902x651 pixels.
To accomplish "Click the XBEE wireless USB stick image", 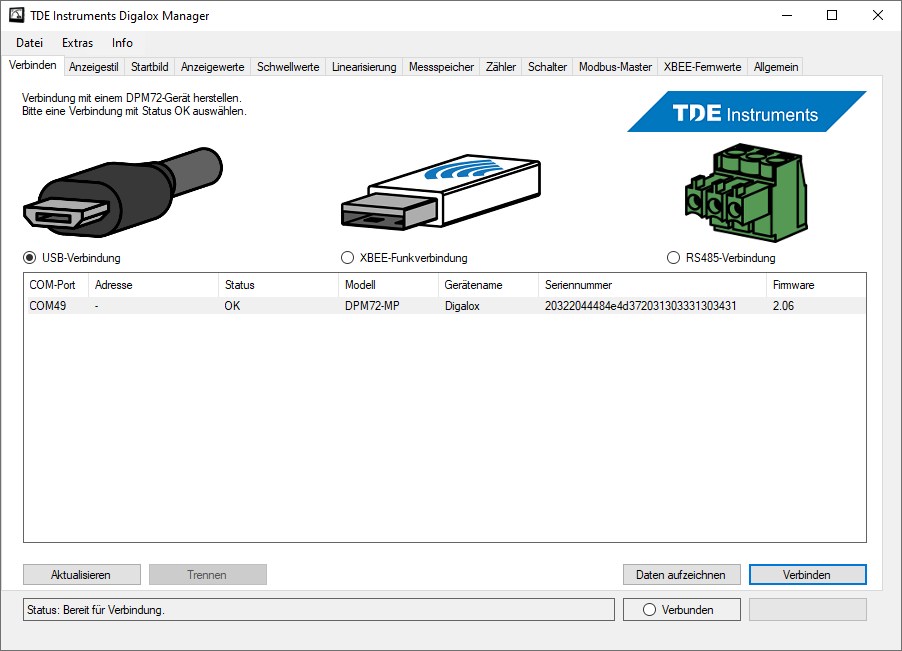I will 441,192.
